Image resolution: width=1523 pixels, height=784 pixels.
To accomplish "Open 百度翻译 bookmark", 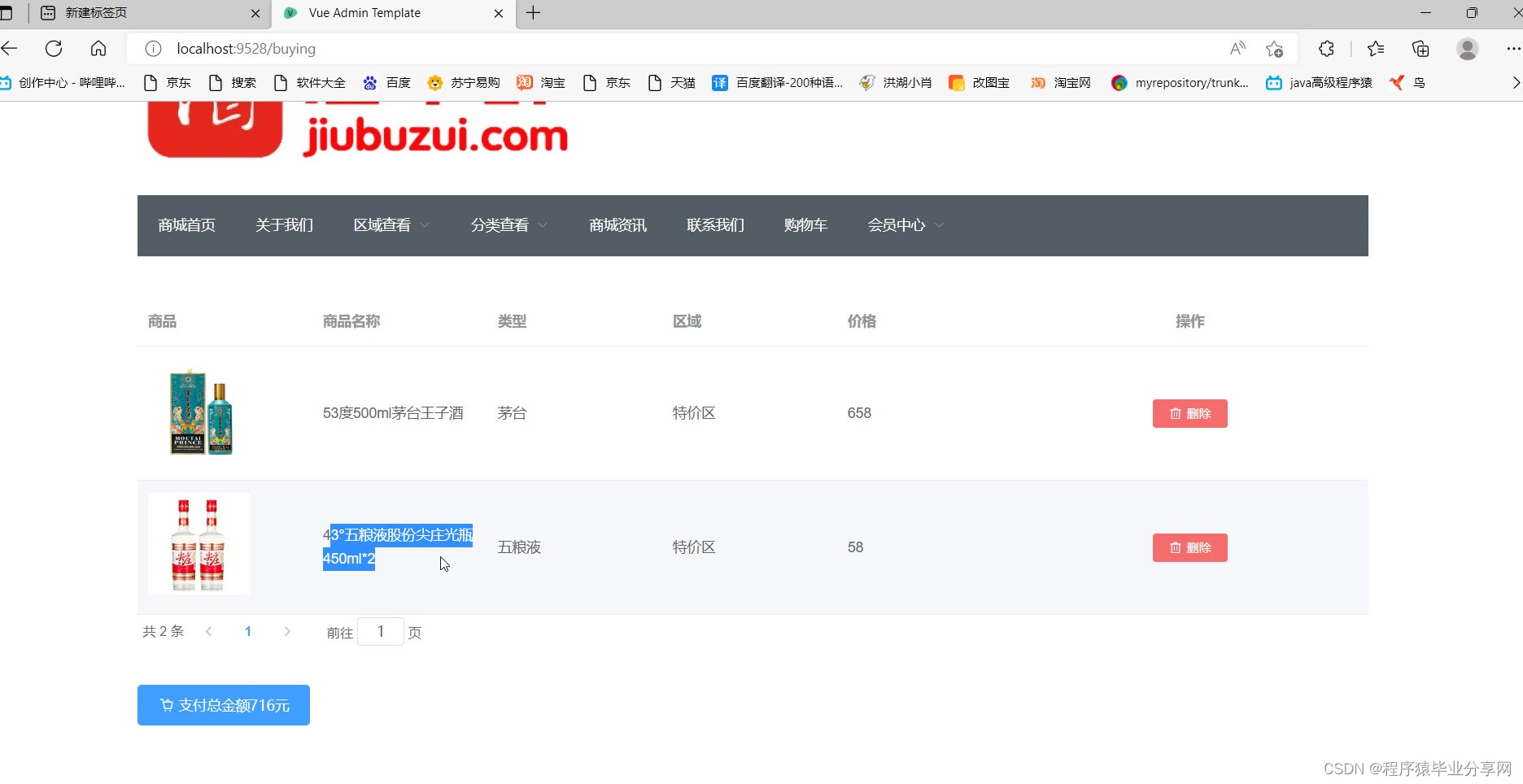I will pyautogui.click(x=777, y=83).
